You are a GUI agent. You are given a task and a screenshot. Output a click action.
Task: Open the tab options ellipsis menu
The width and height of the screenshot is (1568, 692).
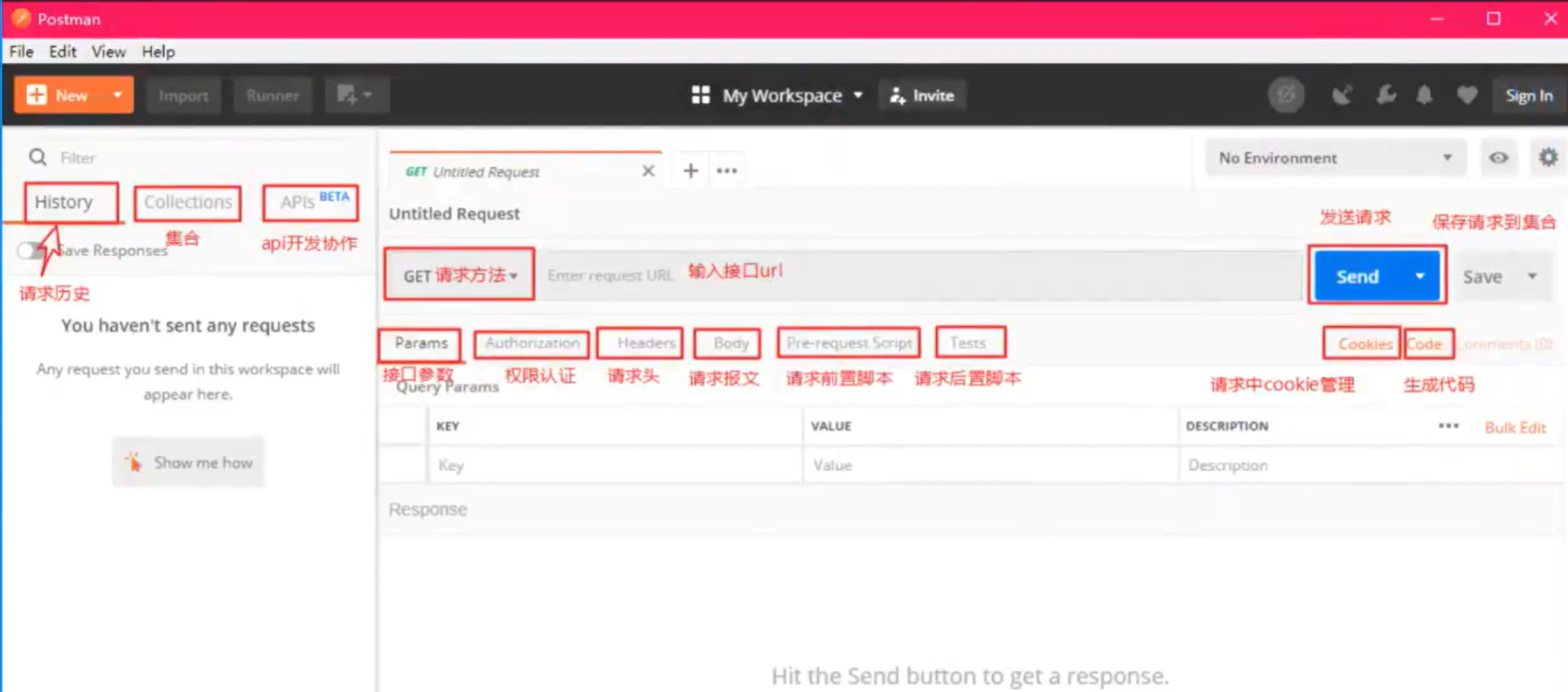727,171
